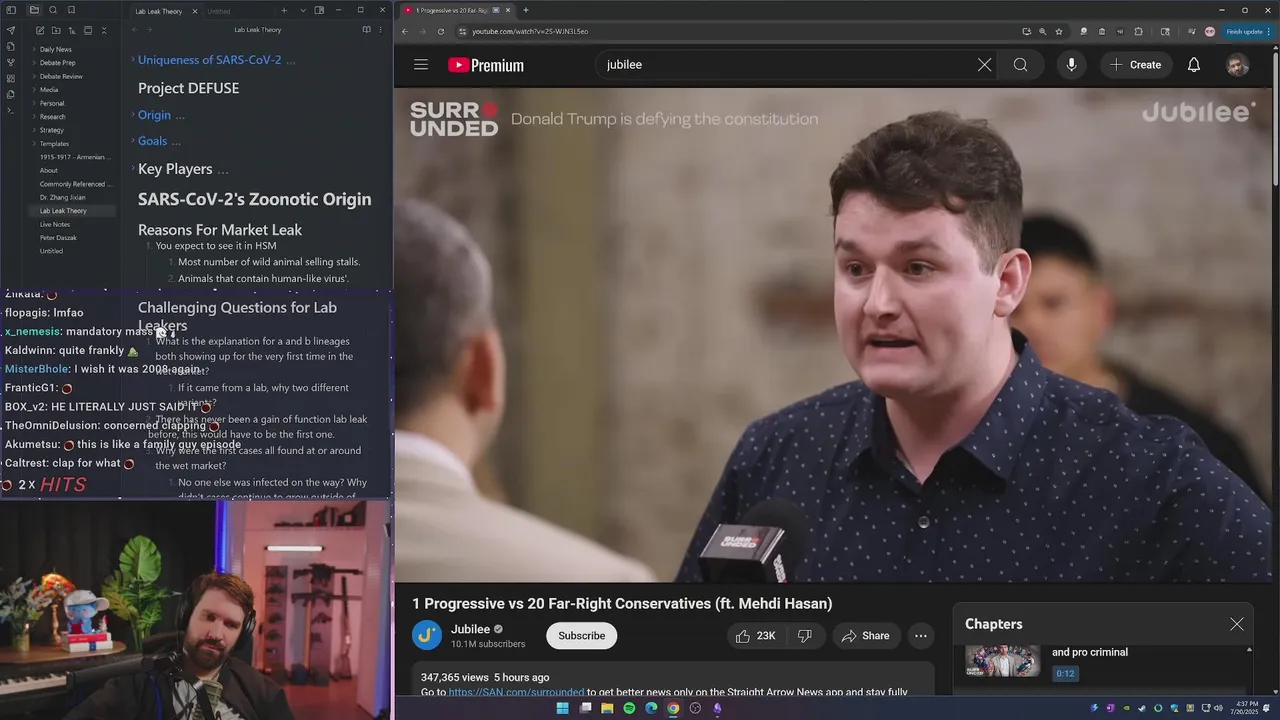Expand the Debate Prep folder
This screenshot has width=1280, height=720.
pyautogui.click(x=57, y=63)
